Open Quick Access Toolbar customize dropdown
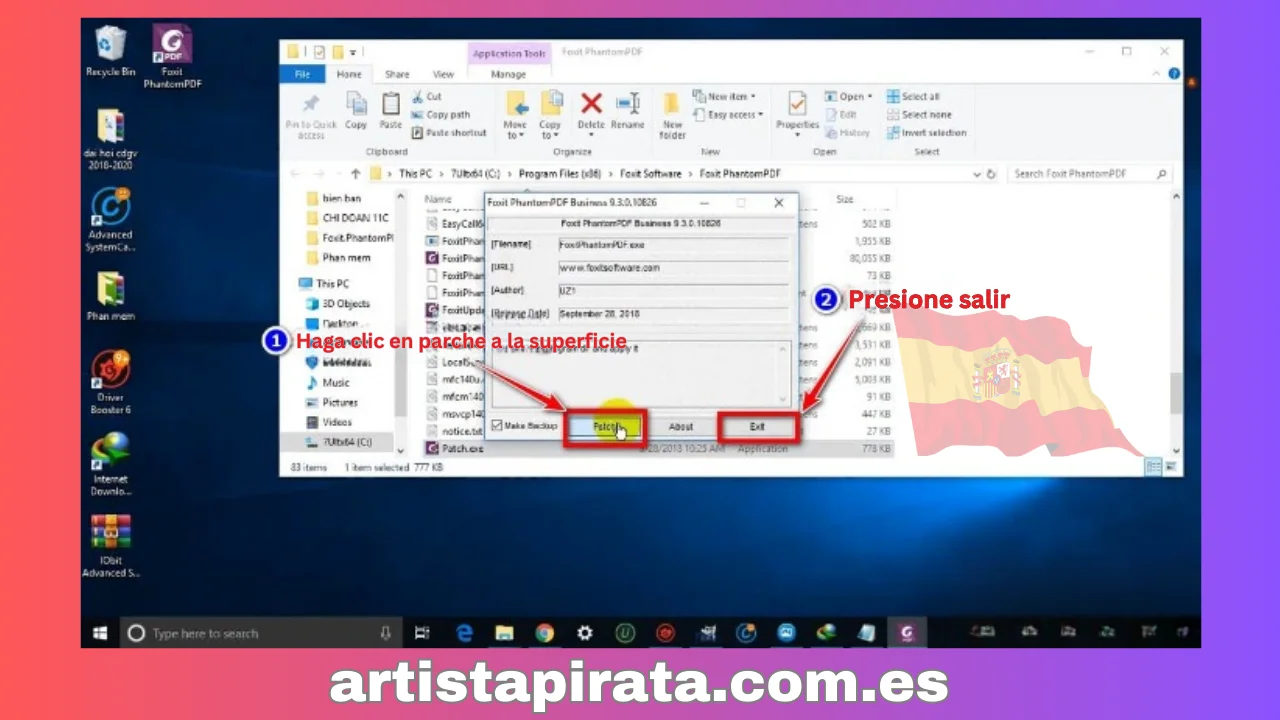The height and width of the screenshot is (720, 1280). pyautogui.click(x=353, y=52)
